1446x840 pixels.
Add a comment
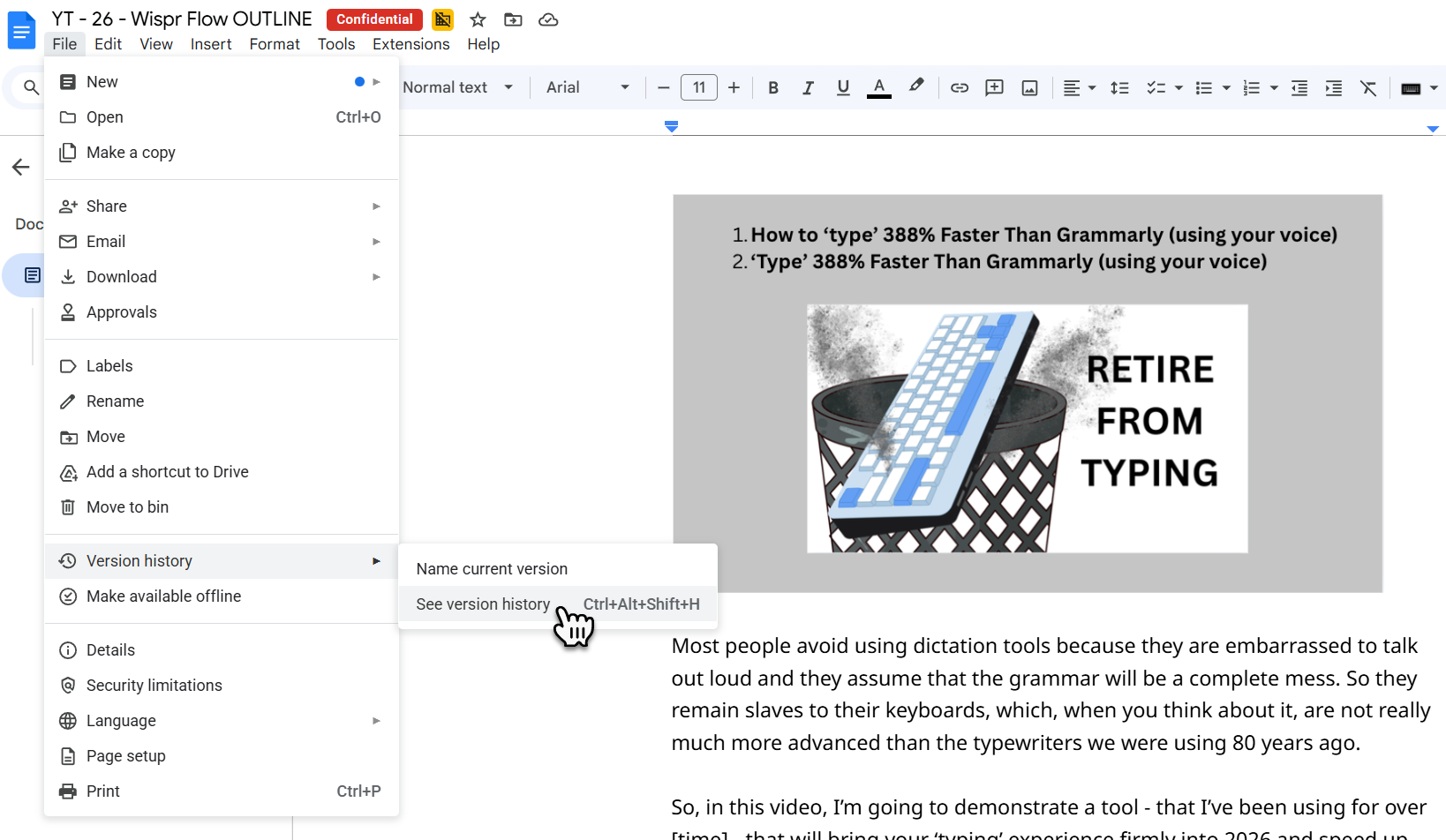pyautogui.click(x=994, y=87)
